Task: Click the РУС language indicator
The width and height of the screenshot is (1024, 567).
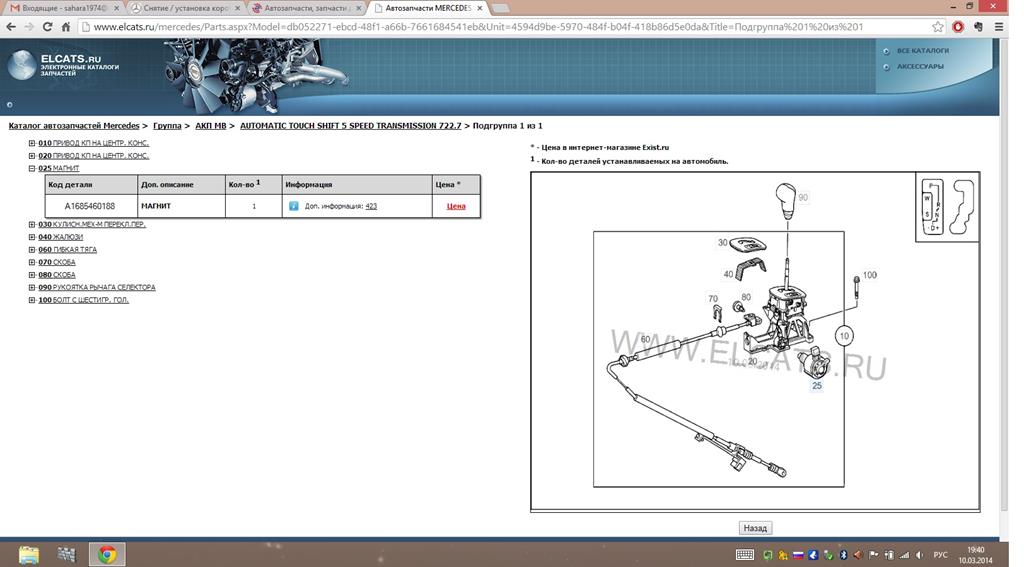Action: click(940, 555)
